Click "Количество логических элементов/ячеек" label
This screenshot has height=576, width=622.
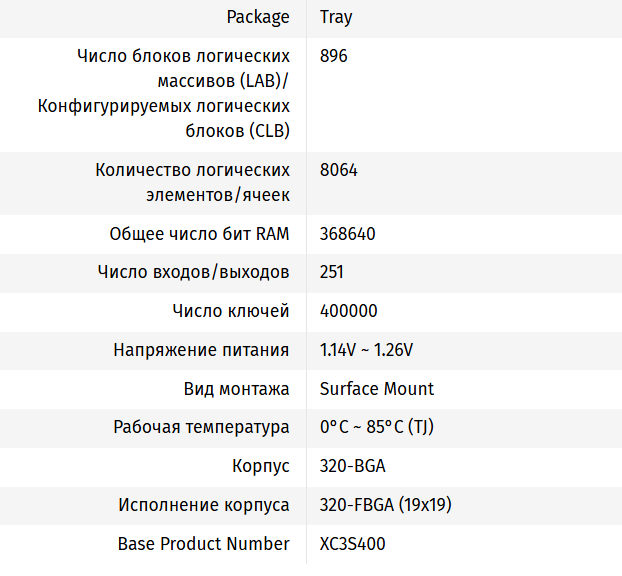(193, 182)
